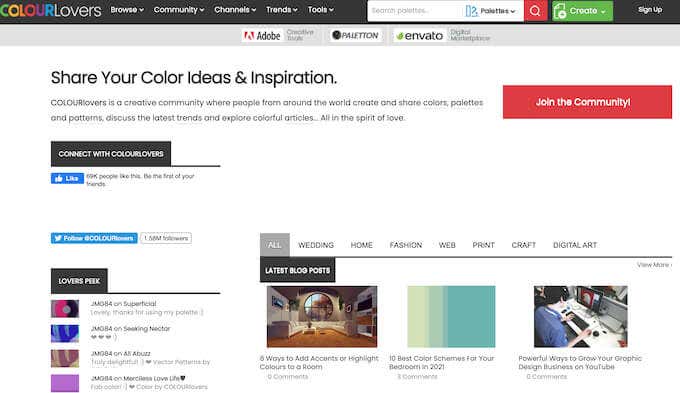680x393 pixels.
Task: Open the teal color schemes blog thumbnail
Action: [x=451, y=316]
